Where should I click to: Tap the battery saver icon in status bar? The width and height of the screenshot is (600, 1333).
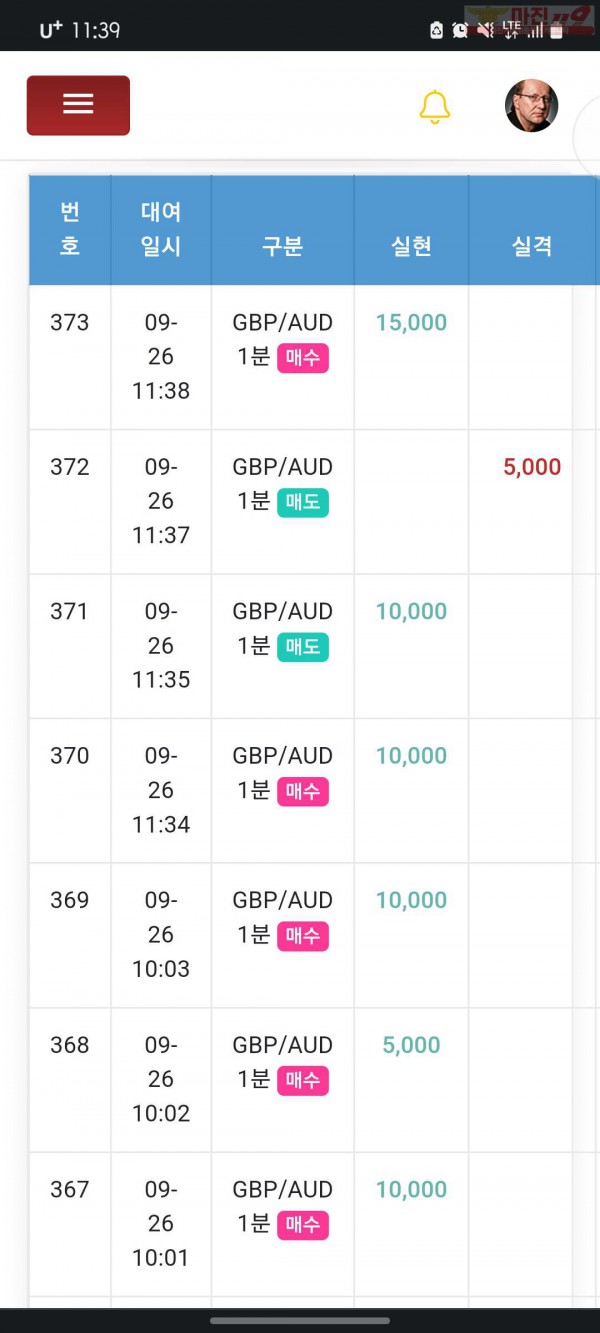[x=436, y=30]
